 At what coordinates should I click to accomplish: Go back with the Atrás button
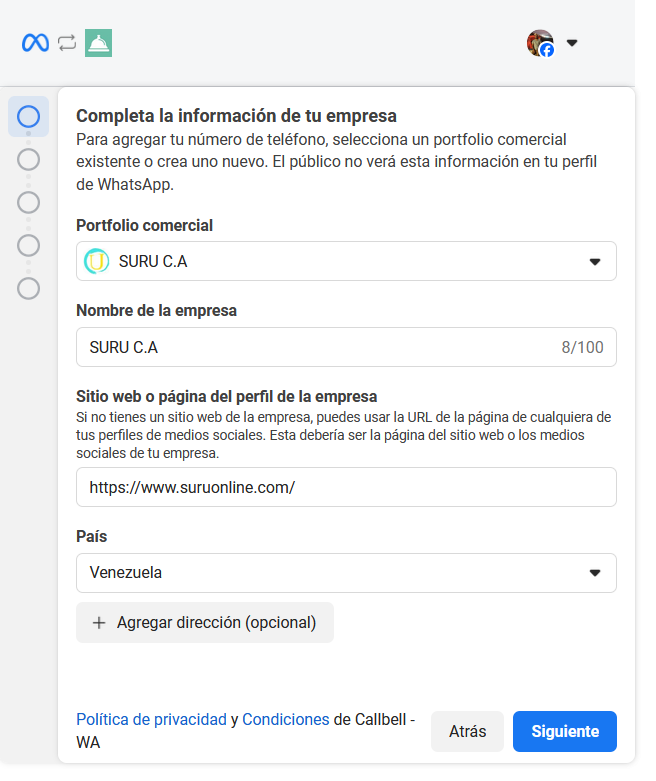point(467,731)
